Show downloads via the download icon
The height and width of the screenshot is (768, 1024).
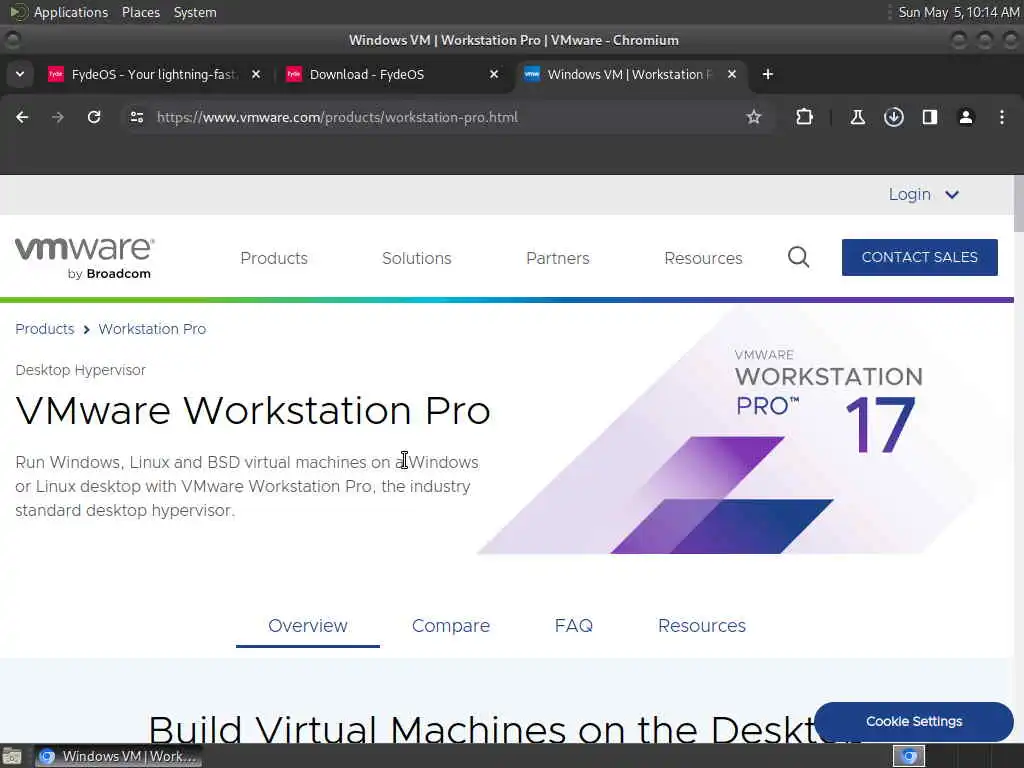tap(893, 117)
